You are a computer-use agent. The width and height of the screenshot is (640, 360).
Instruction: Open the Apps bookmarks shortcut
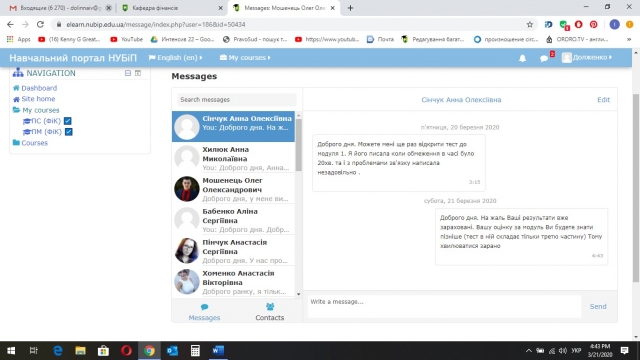(18, 39)
